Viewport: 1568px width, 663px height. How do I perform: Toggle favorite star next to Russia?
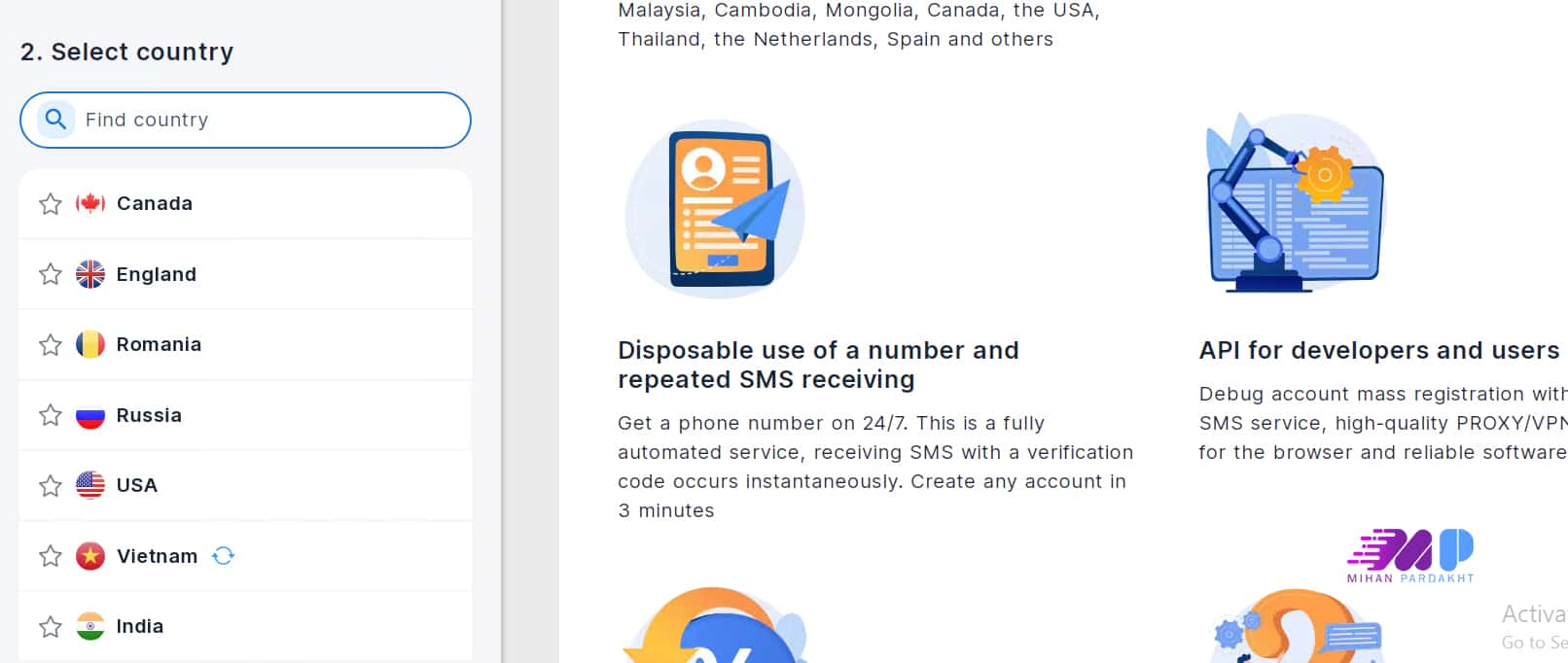coord(51,415)
